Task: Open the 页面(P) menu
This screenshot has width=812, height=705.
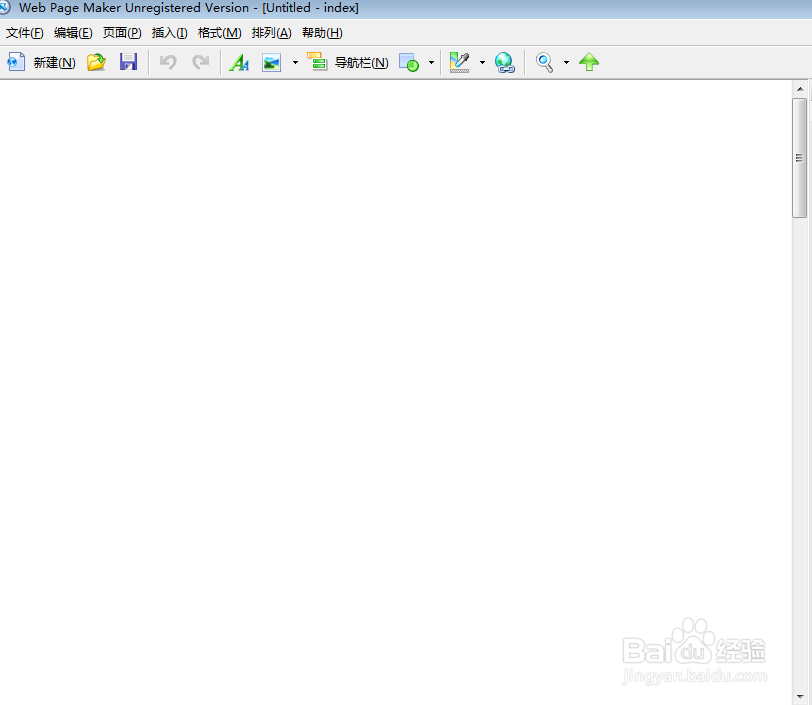Action: pos(122,33)
